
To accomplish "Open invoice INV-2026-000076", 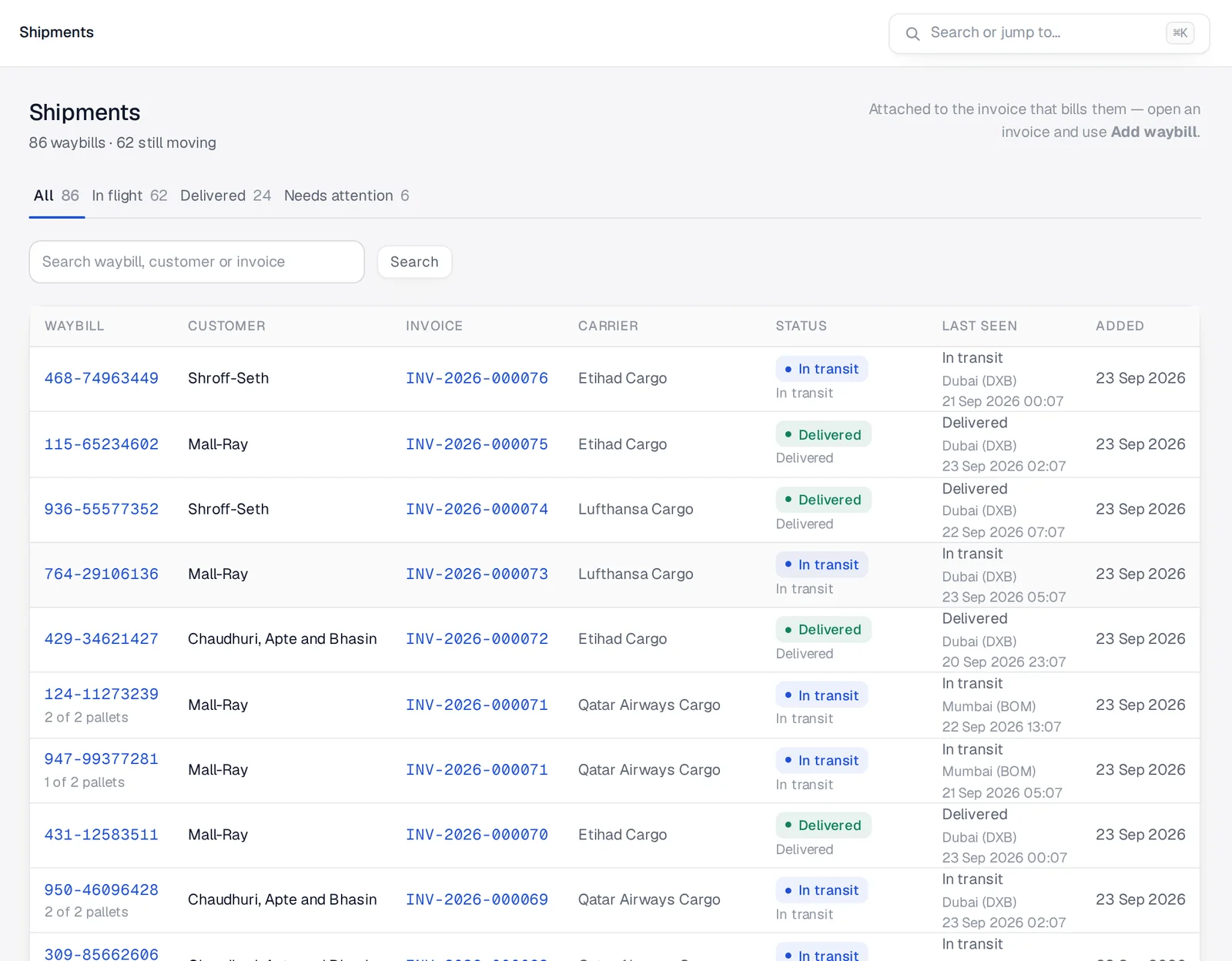I will click(x=477, y=378).
